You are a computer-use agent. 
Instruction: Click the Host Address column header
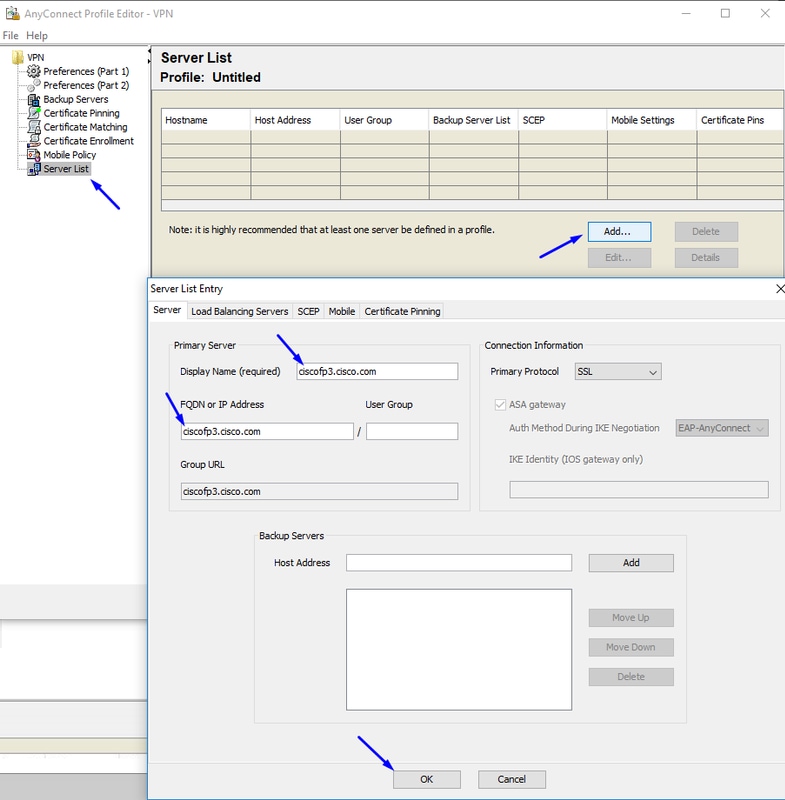point(295,120)
